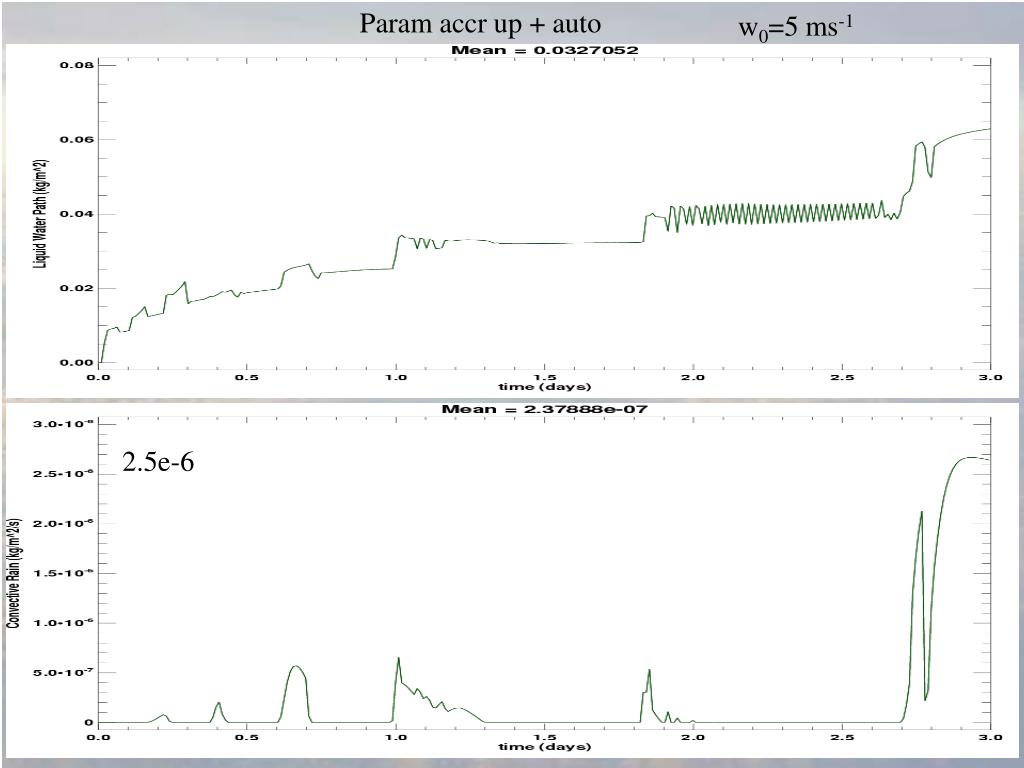Select the 'w0=5 ms-1' label
Viewport: 1024px width, 768px height.
tap(795, 27)
